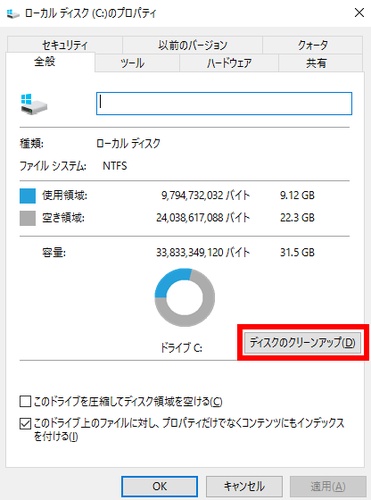The height and width of the screenshot is (500, 371).
Task: Click the 9.12 GB value
Action: (297, 195)
